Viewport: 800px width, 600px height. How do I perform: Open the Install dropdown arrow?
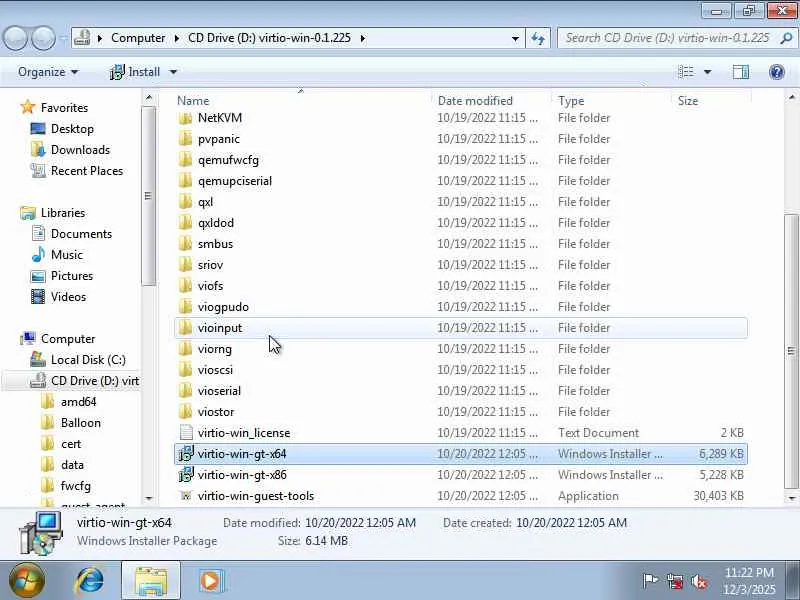coord(173,72)
